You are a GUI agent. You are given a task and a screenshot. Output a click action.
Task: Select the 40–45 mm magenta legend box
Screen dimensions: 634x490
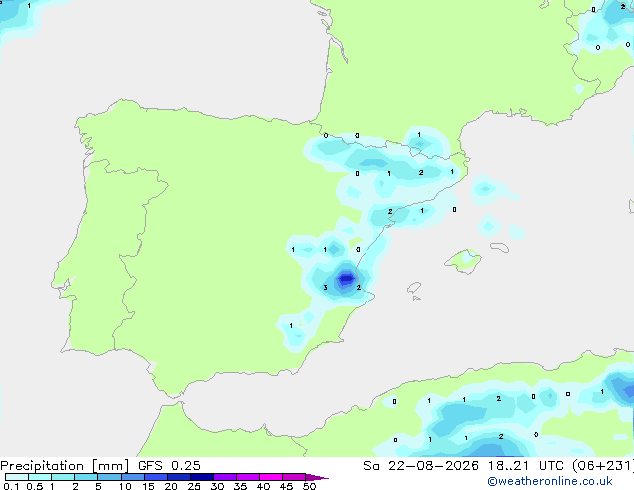[x=271, y=477]
